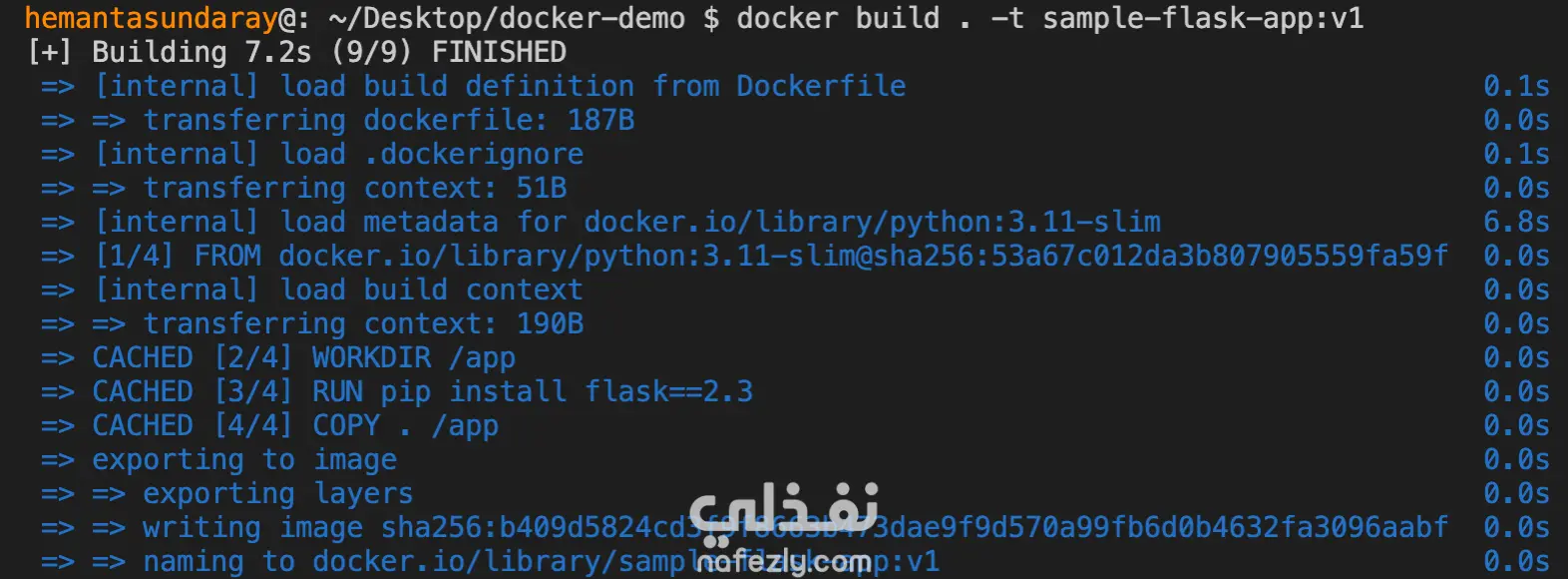Select the ~/Desktop/docker-demo path text

(x=506, y=18)
